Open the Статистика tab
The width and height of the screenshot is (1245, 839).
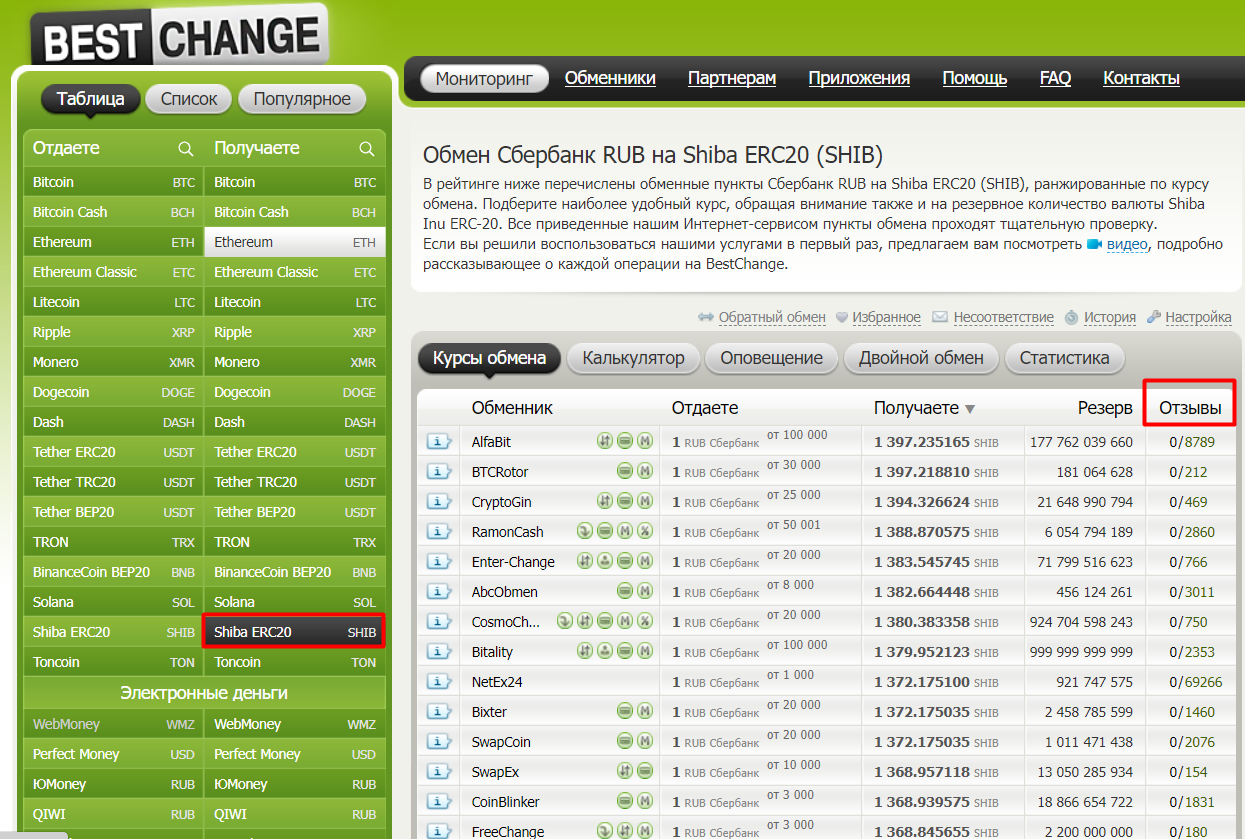coord(1065,358)
